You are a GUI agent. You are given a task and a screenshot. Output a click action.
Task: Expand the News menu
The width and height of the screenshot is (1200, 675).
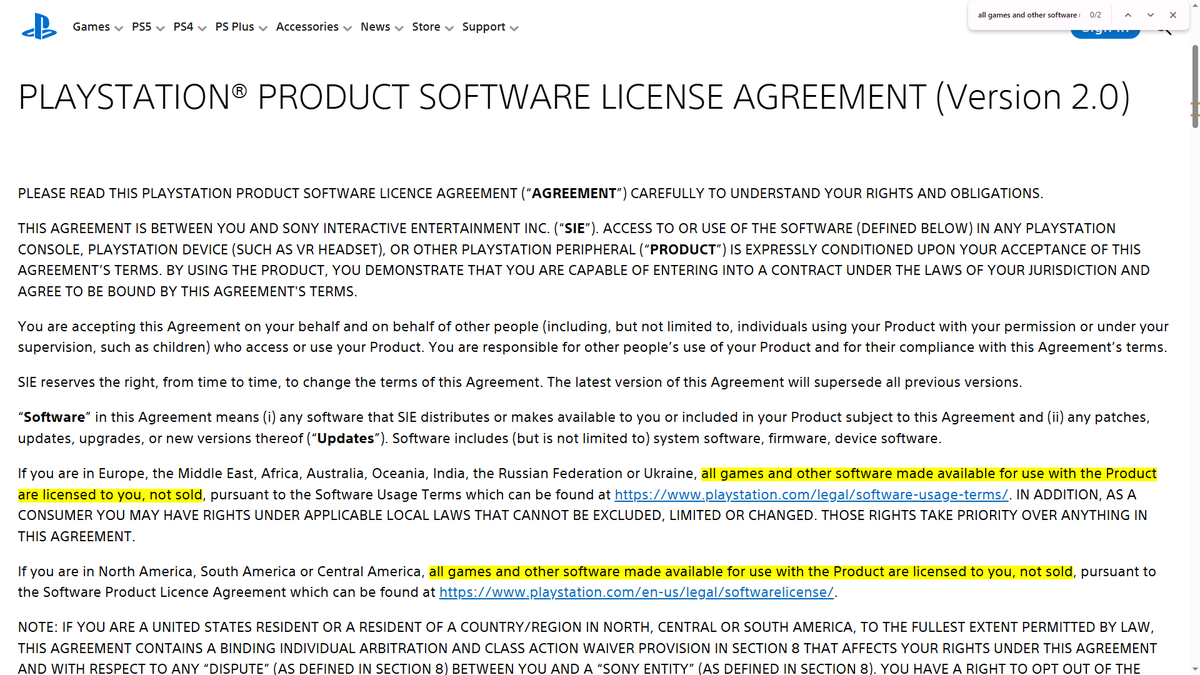pos(382,27)
